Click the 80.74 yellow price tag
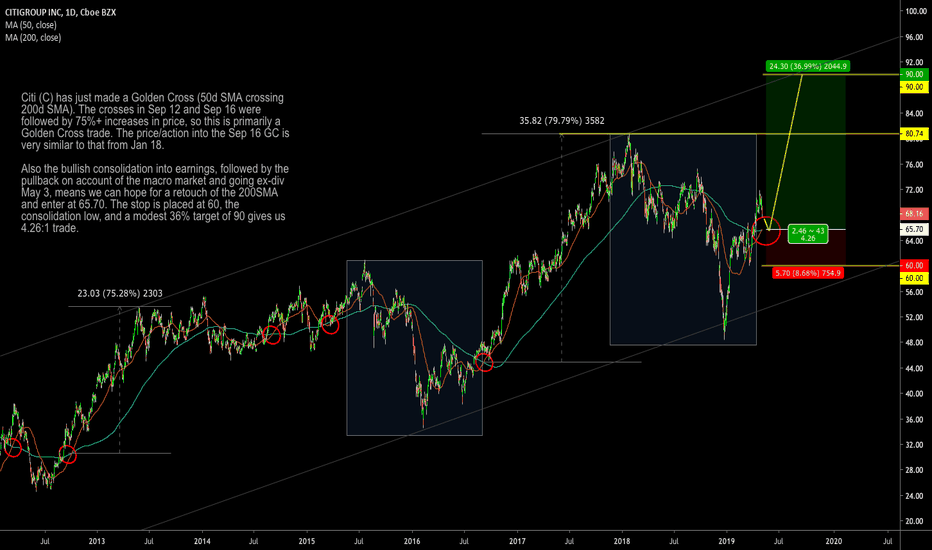 [914, 134]
